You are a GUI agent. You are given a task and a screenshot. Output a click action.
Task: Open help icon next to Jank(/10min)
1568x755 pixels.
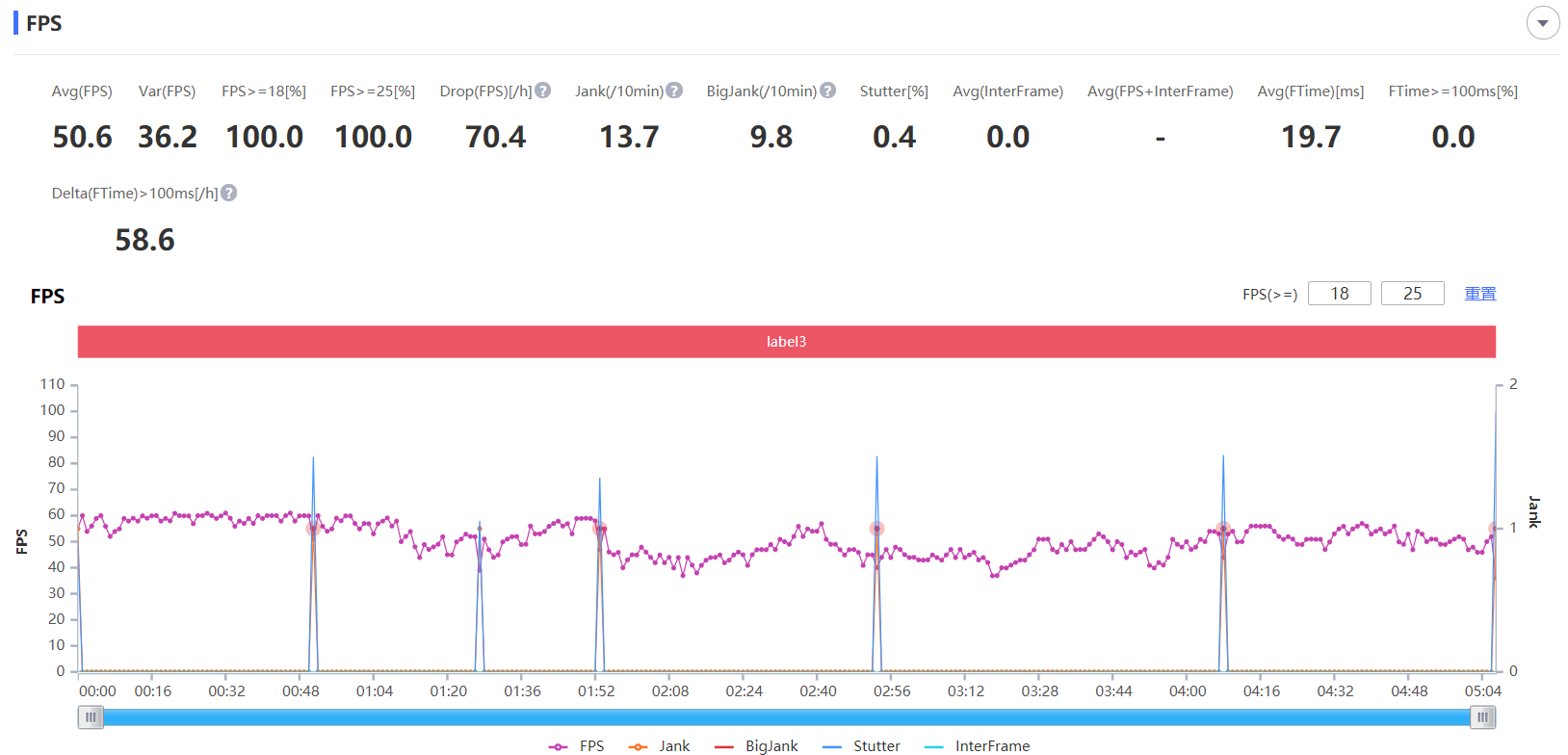[674, 91]
